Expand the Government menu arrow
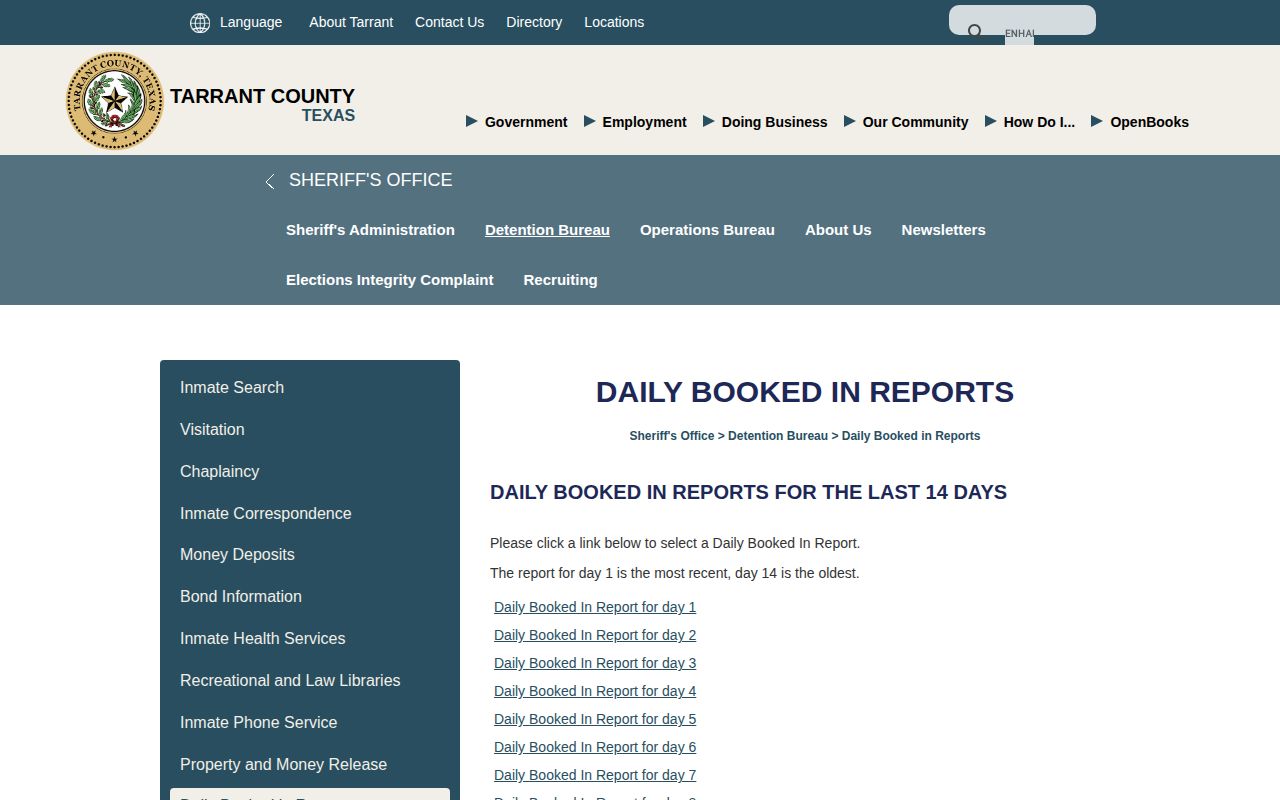This screenshot has width=1280, height=800. tap(471, 121)
